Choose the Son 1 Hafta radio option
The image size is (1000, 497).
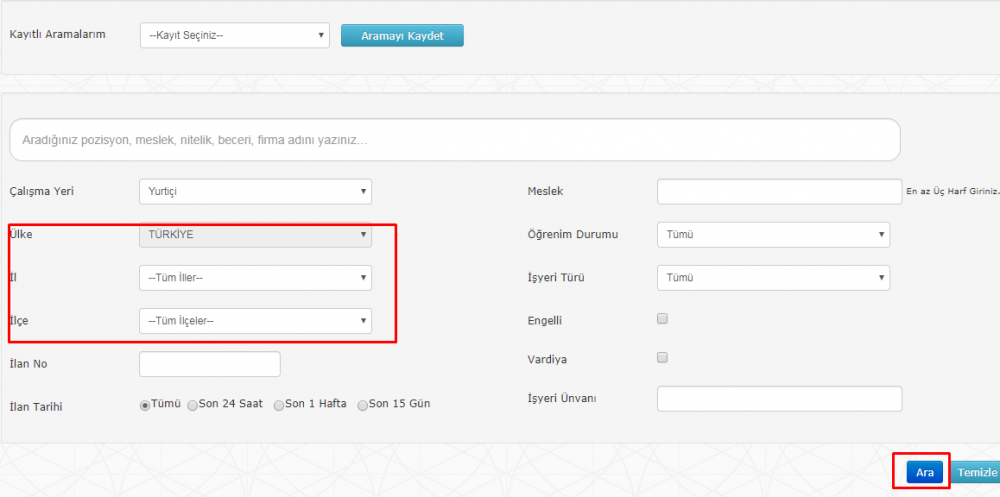pyautogui.click(x=279, y=405)
